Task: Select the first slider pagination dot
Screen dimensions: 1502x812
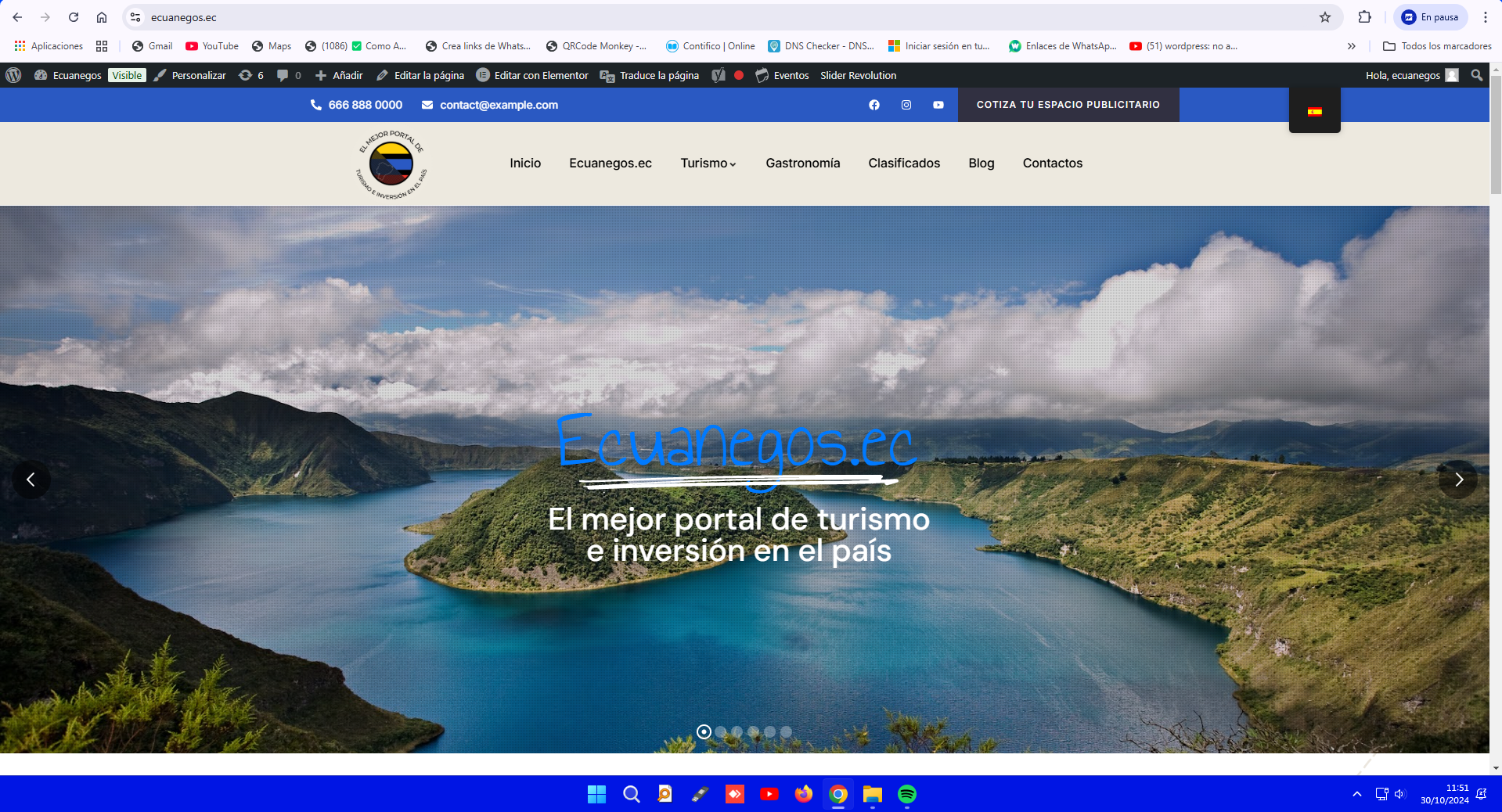Action: [704, 731]
